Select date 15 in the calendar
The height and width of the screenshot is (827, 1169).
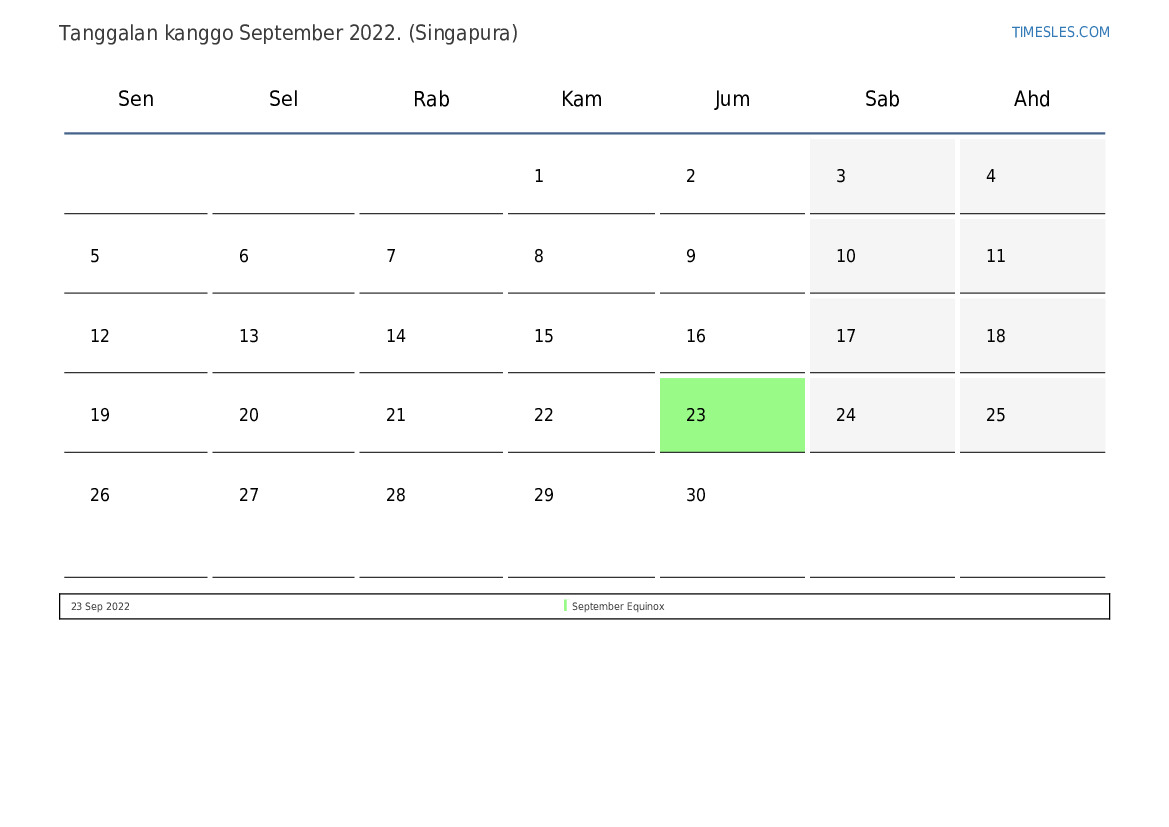(543, 337)
